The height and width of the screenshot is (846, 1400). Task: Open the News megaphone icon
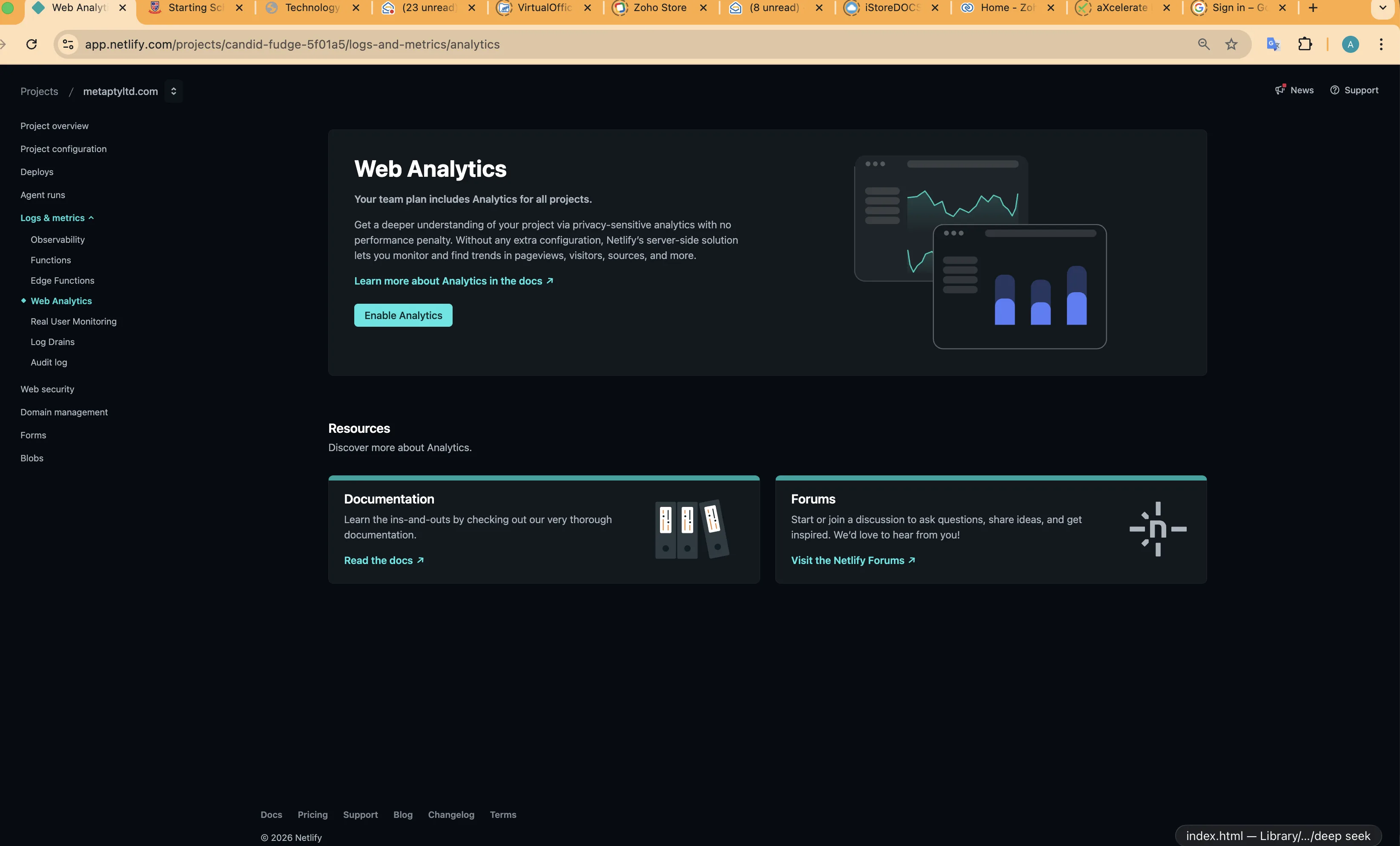[x=1280, y=90]
